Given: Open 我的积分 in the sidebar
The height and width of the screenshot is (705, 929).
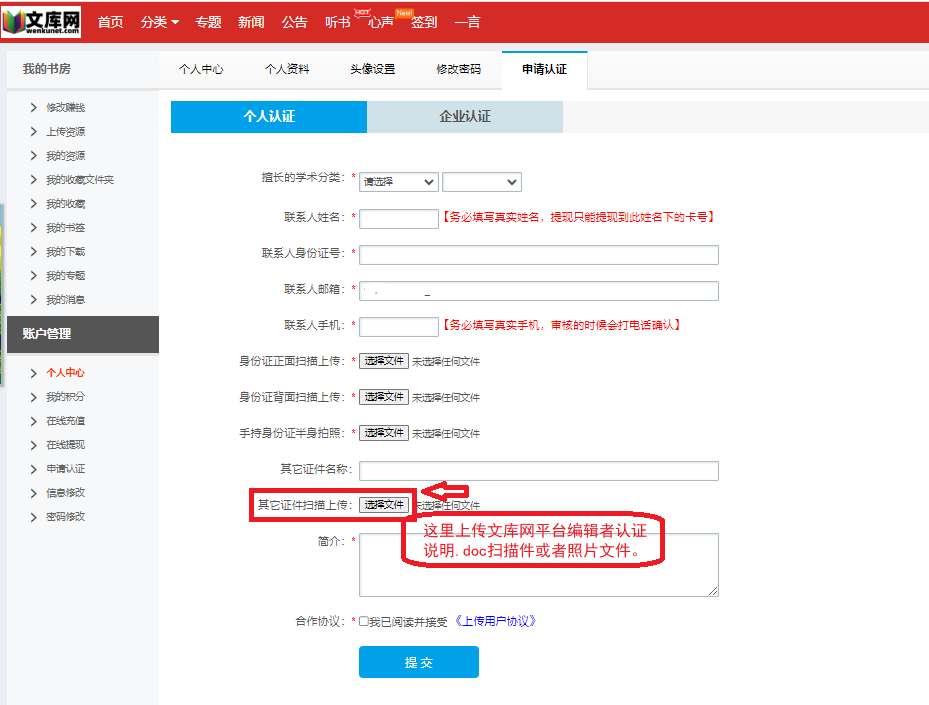Looking at the screenshot, I should [x=66, y=396].
